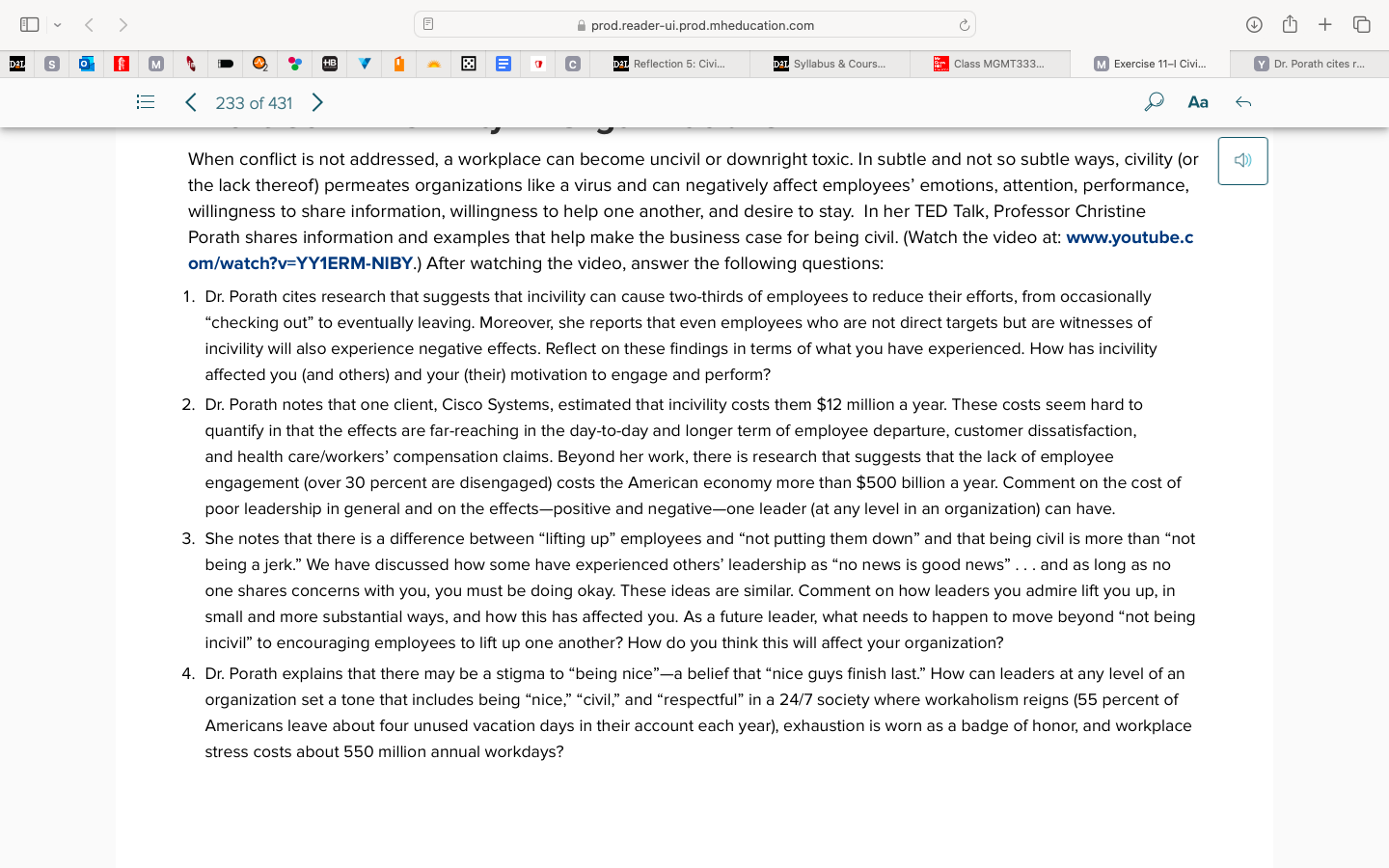
Task: Open the om/watch?v=YY1ERM-NIBY link portion
Action: click(301, 263)
